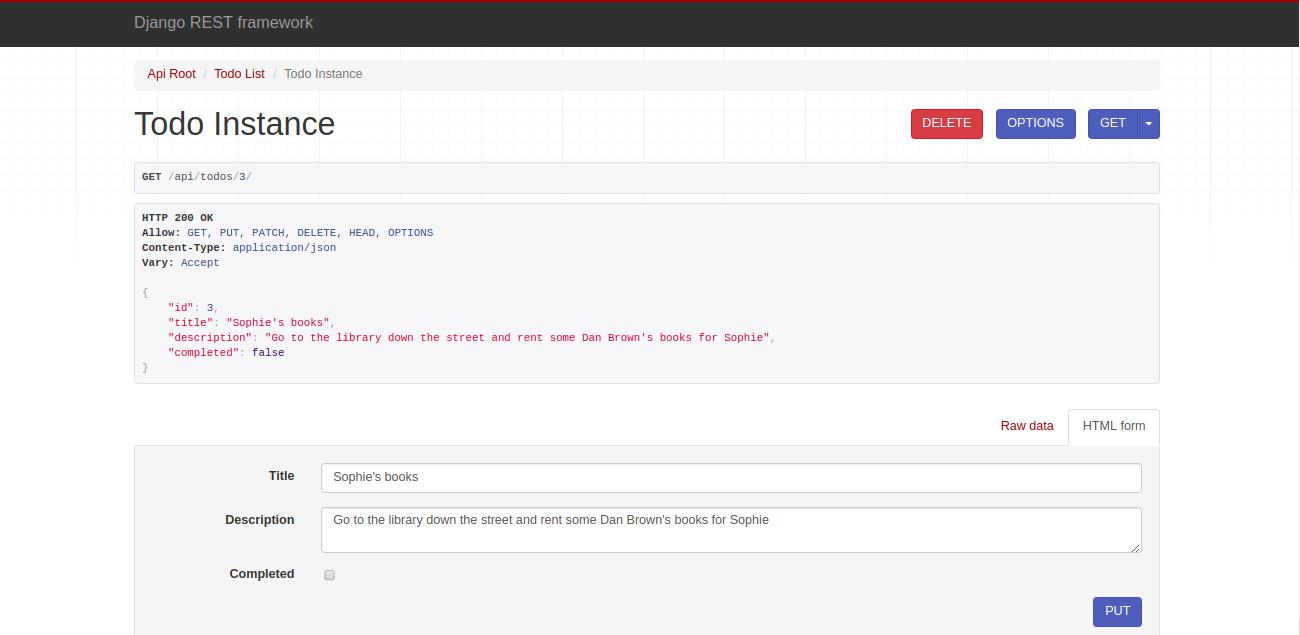Click the Completed label beside the checkbox

[x=262, y=574]
